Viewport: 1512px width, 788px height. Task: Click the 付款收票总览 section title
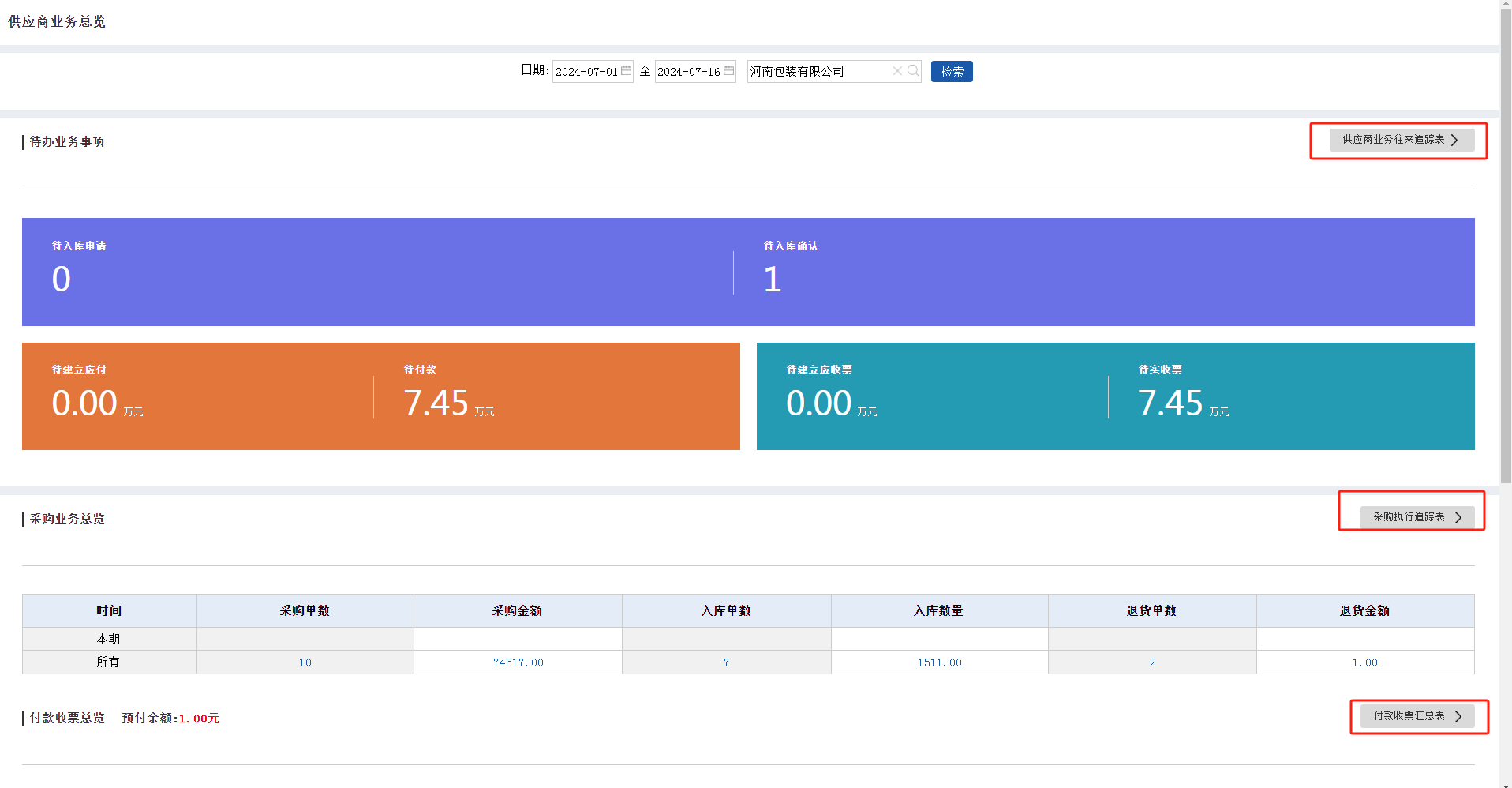[x=67, y=718]
